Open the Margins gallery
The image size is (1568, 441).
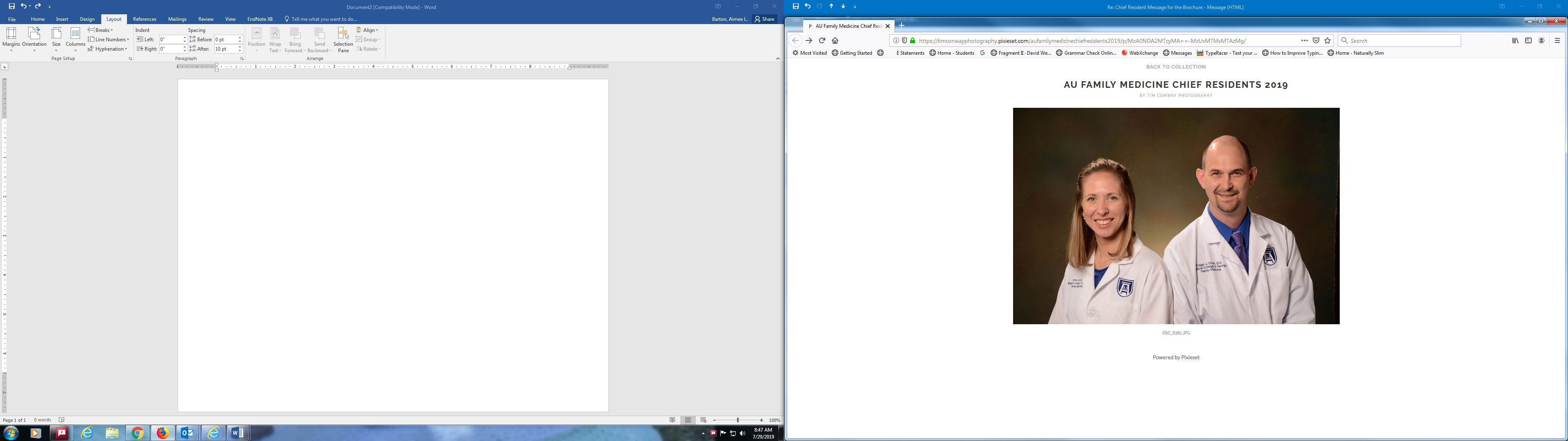pyautogui.click(x=11, y=38)
